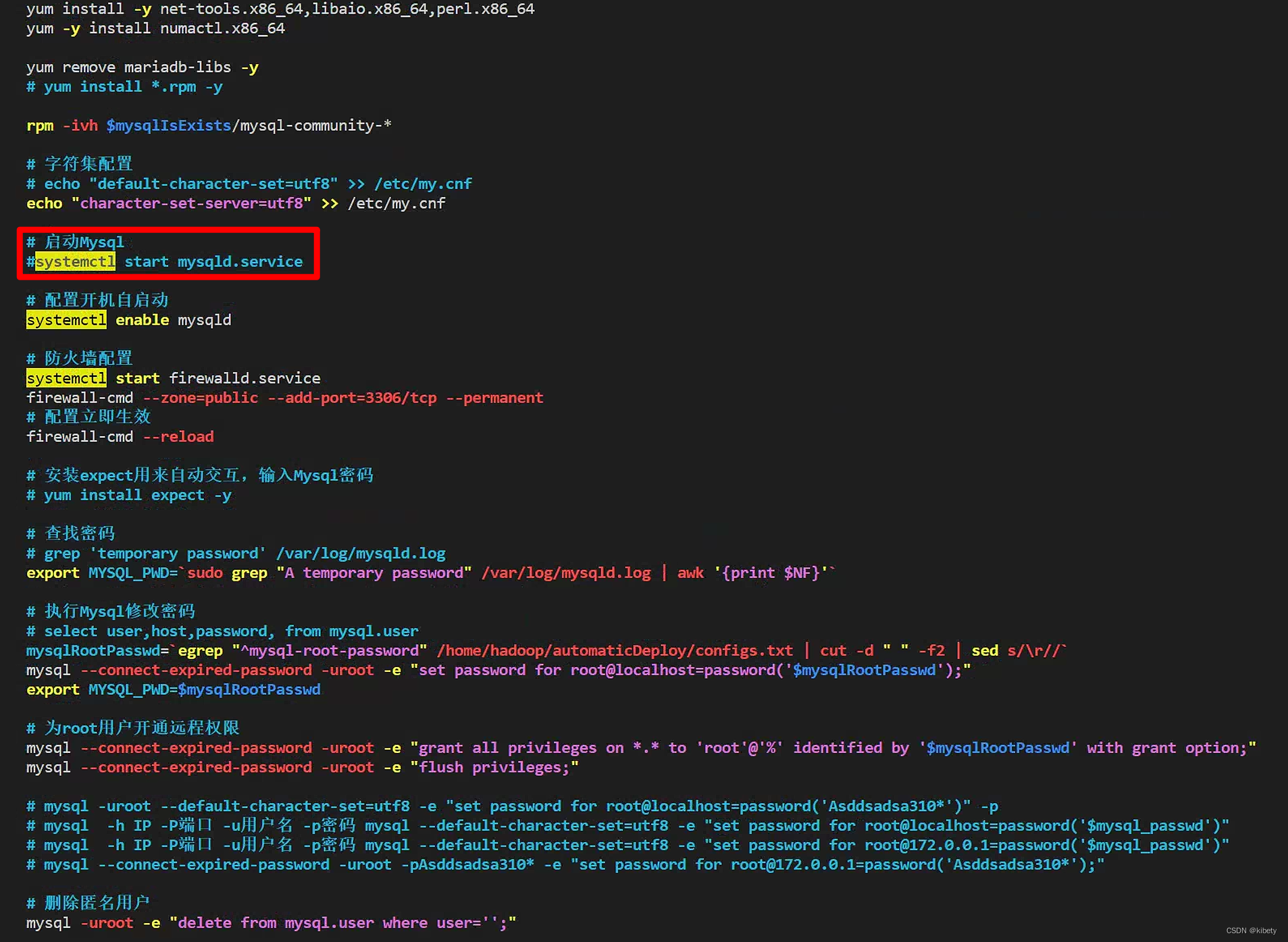Viewport: 1288px width, 942px height.
Task: Click '/etc/my.cnf' in the uncommented echo line
Action: [396, 203]
